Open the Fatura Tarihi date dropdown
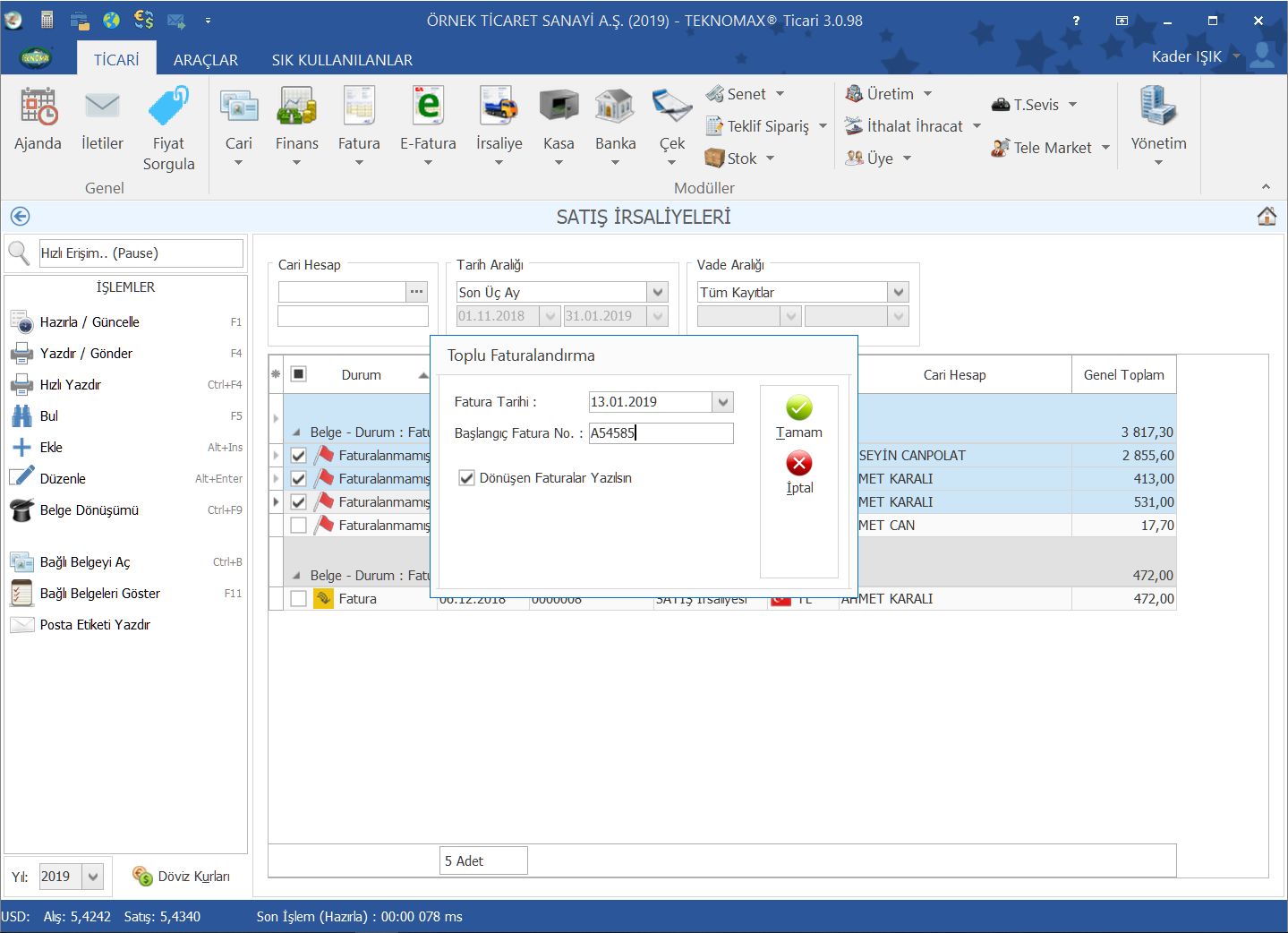The image size is (1288, 933). [724, 402]
